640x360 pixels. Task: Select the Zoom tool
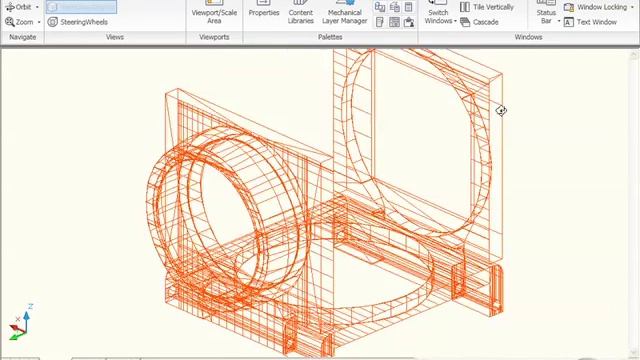(19, 22)
